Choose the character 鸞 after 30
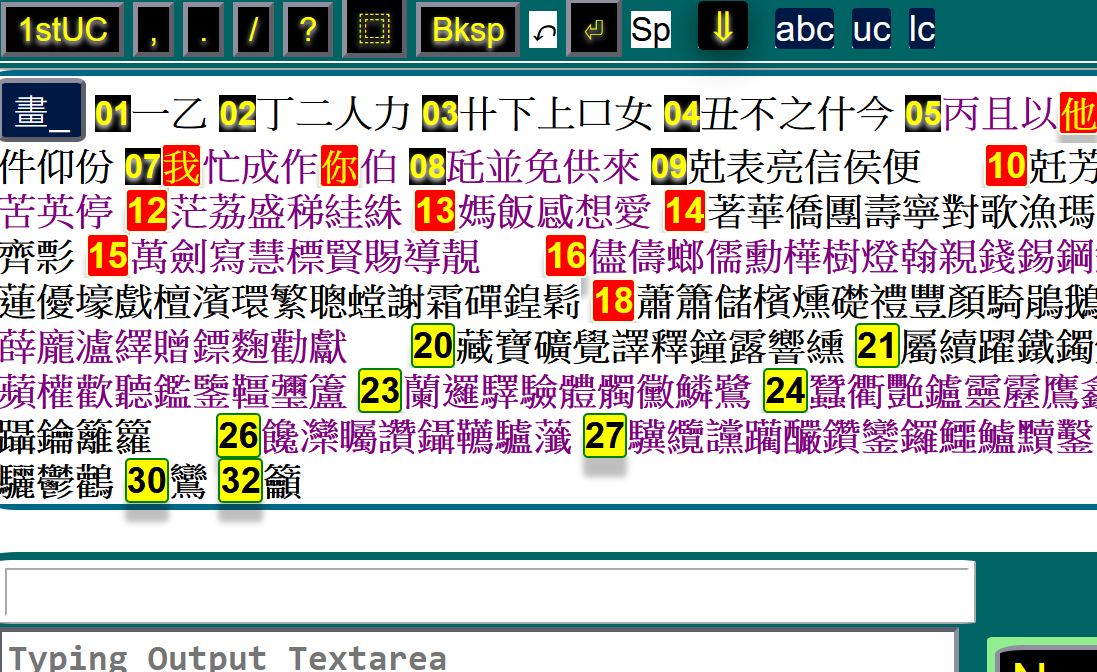Viewport: 1097px width, 672px height. coord(188,480)
